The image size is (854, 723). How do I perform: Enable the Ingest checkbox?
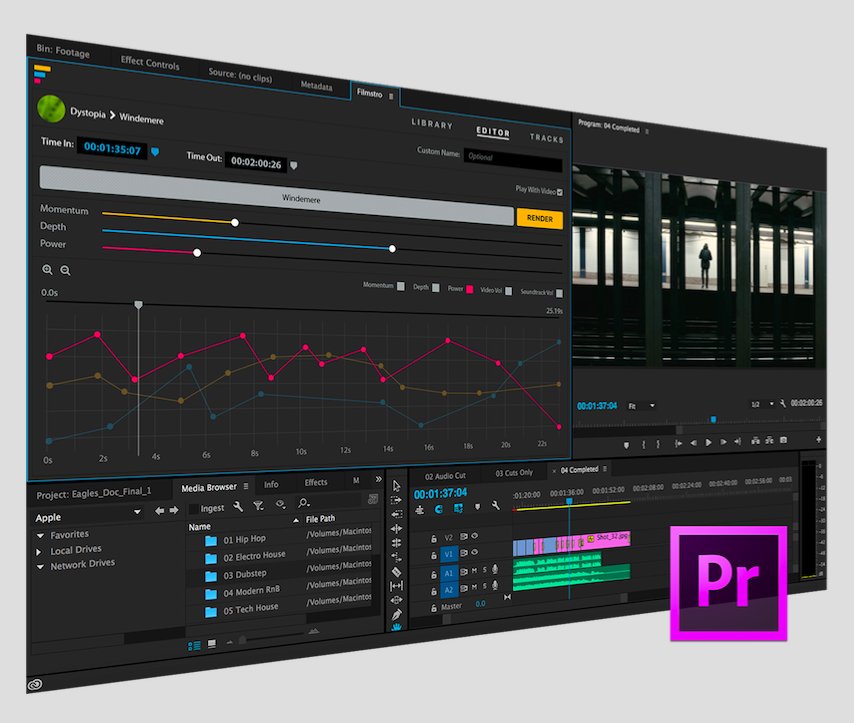pyautogui.click(x=193, y=509)
